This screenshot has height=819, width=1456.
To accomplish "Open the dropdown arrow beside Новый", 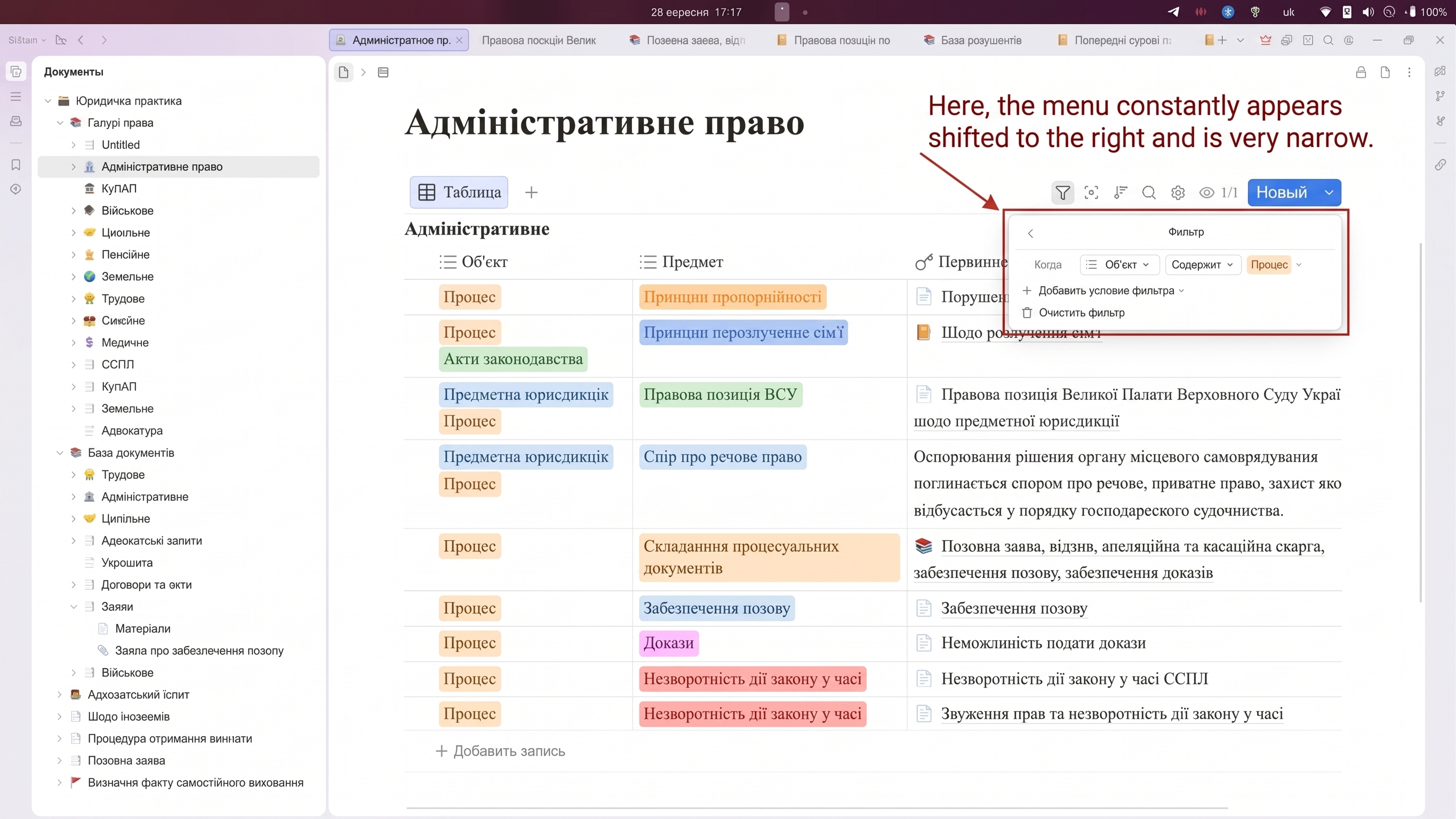I will pyautogui.click(x=1329, y=192).
